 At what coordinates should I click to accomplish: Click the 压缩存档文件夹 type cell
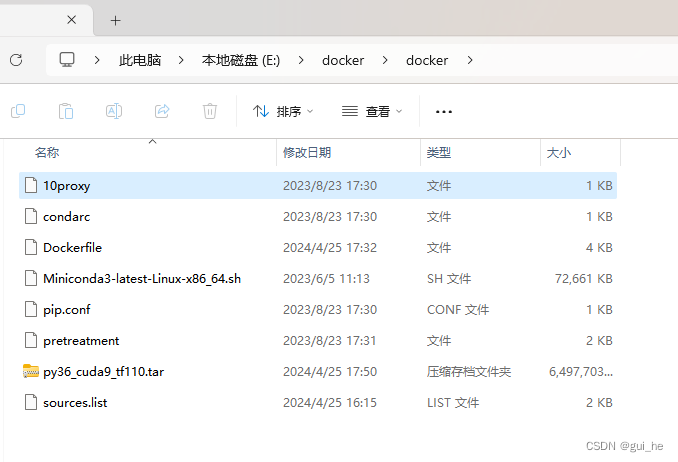tap(469, 372)
